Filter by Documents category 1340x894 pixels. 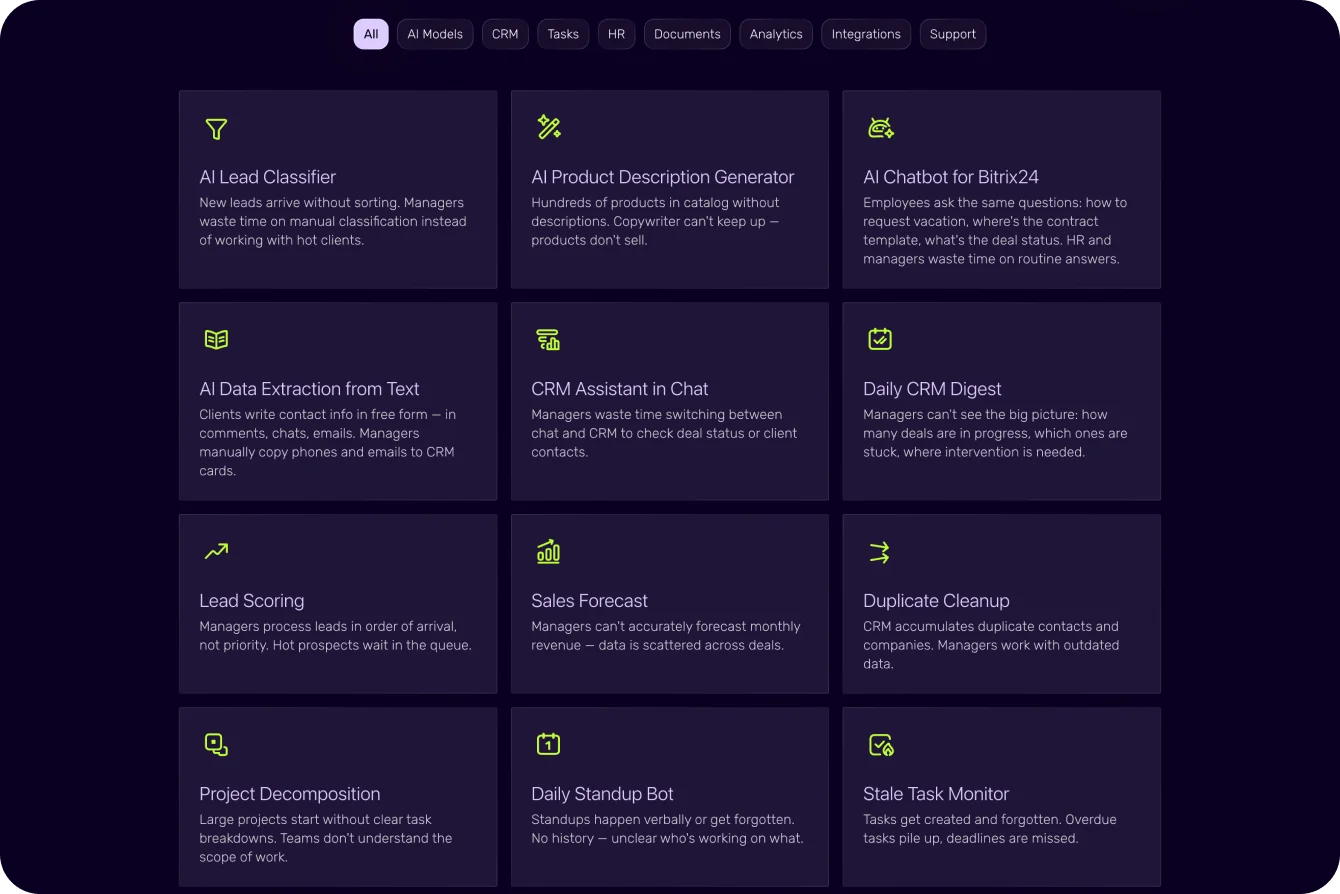pos(687,34)
